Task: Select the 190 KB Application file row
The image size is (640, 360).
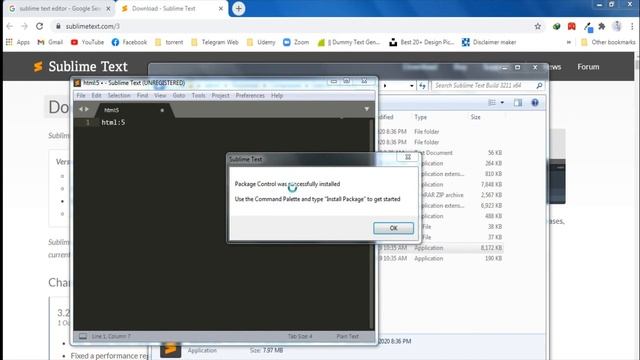Action: coord(440,258)
